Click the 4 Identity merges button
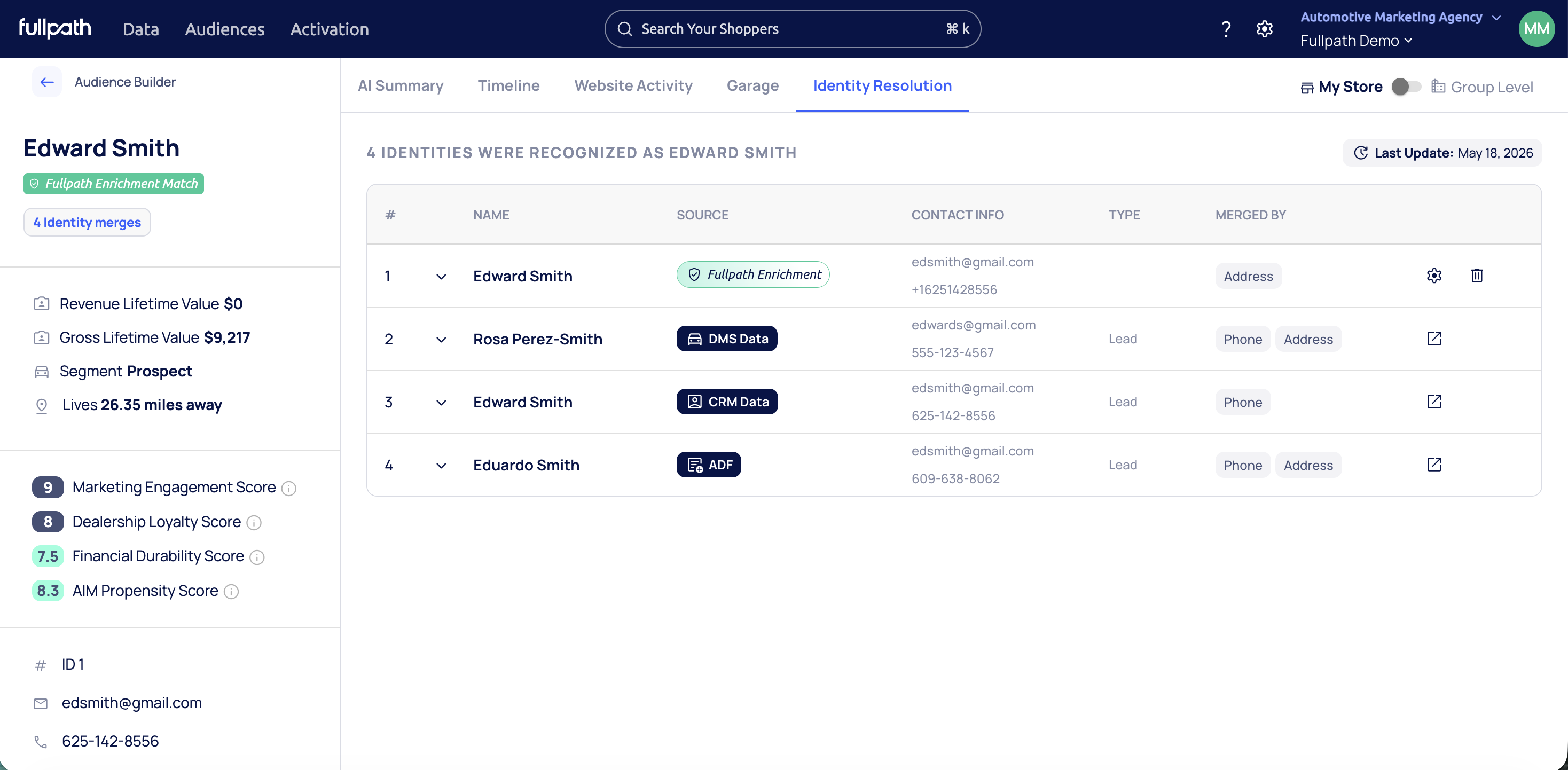 point(87,222)
